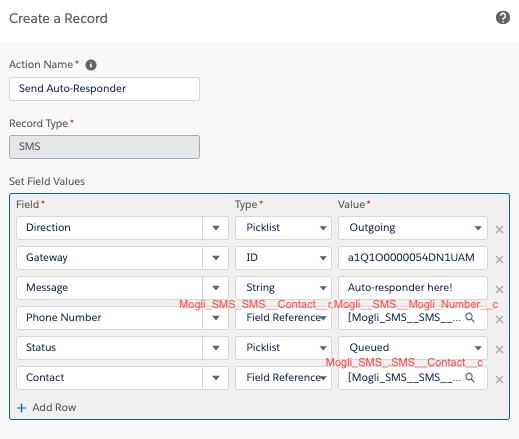The image size is (519, 439).
Task: Remove the Contact field row
Action: [499, 379]
